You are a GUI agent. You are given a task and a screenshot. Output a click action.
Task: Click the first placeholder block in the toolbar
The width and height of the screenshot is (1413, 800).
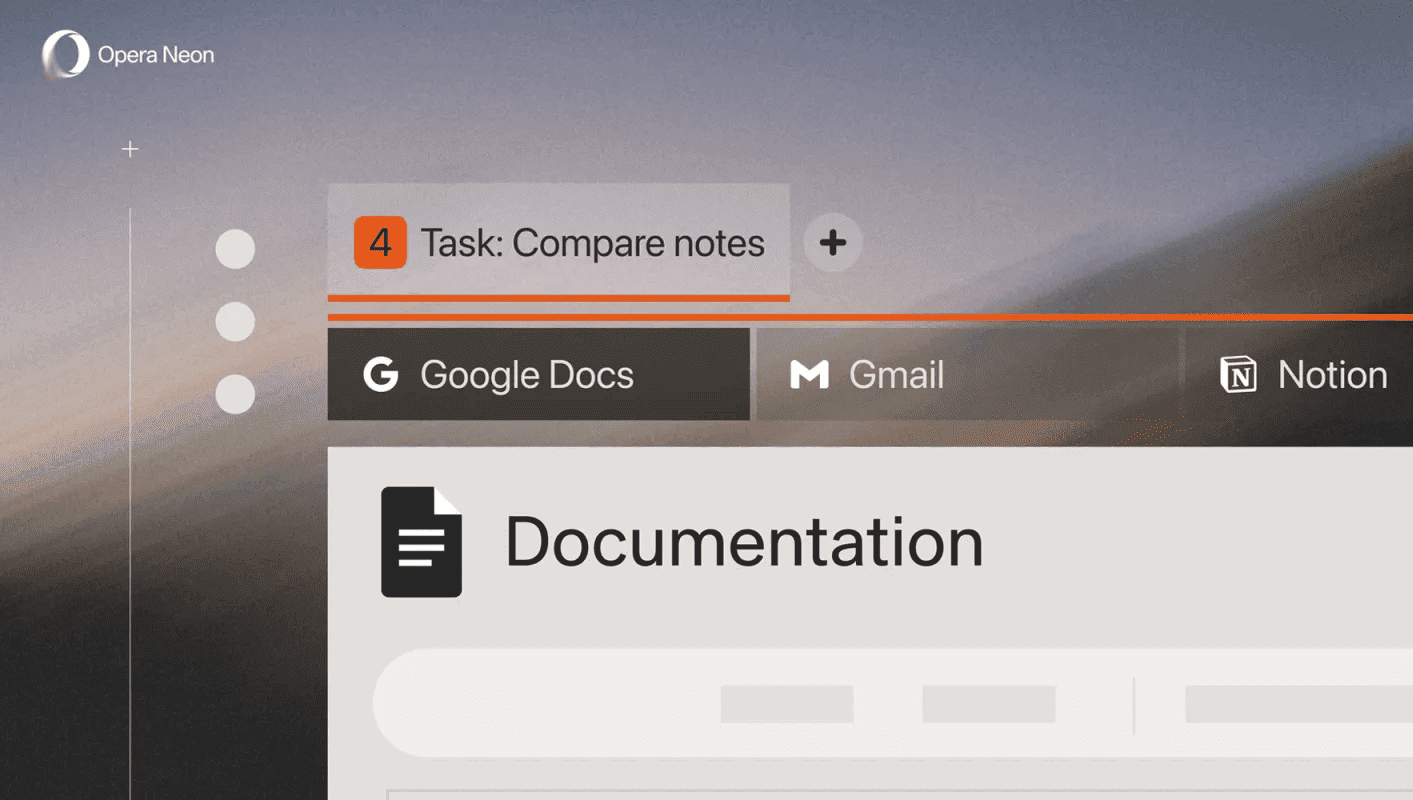click(x=787, y=704)
